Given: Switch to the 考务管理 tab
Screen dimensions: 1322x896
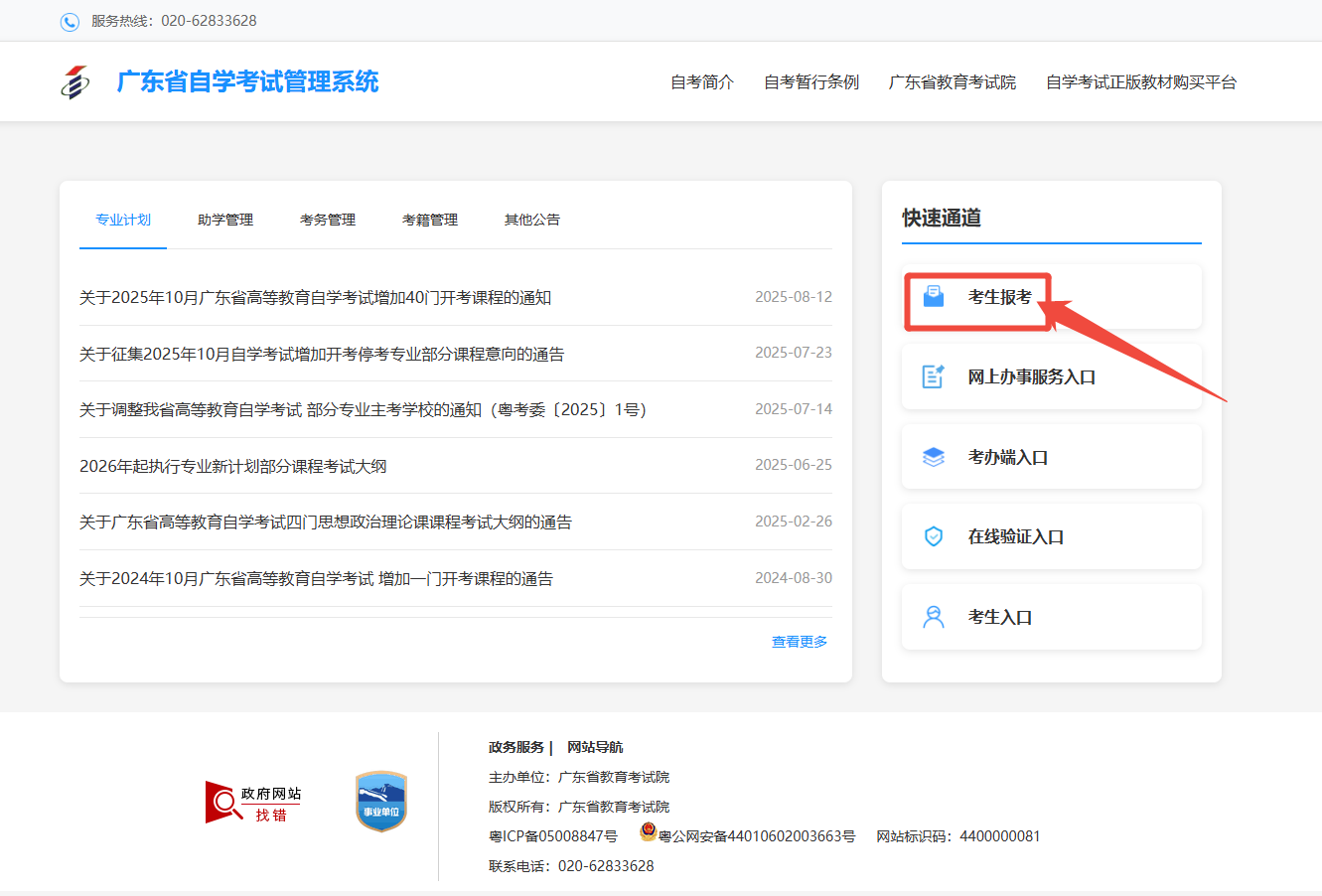Looking at the screenshot, I should coord(328,220).
